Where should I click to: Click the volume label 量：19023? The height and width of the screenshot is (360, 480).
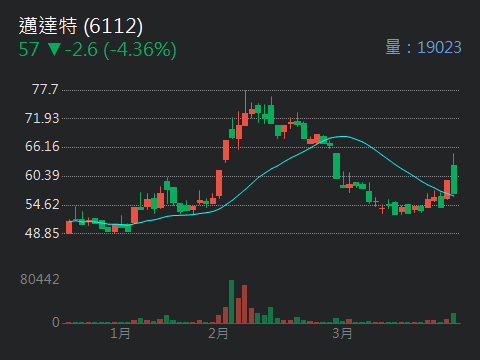pos(423,47)
